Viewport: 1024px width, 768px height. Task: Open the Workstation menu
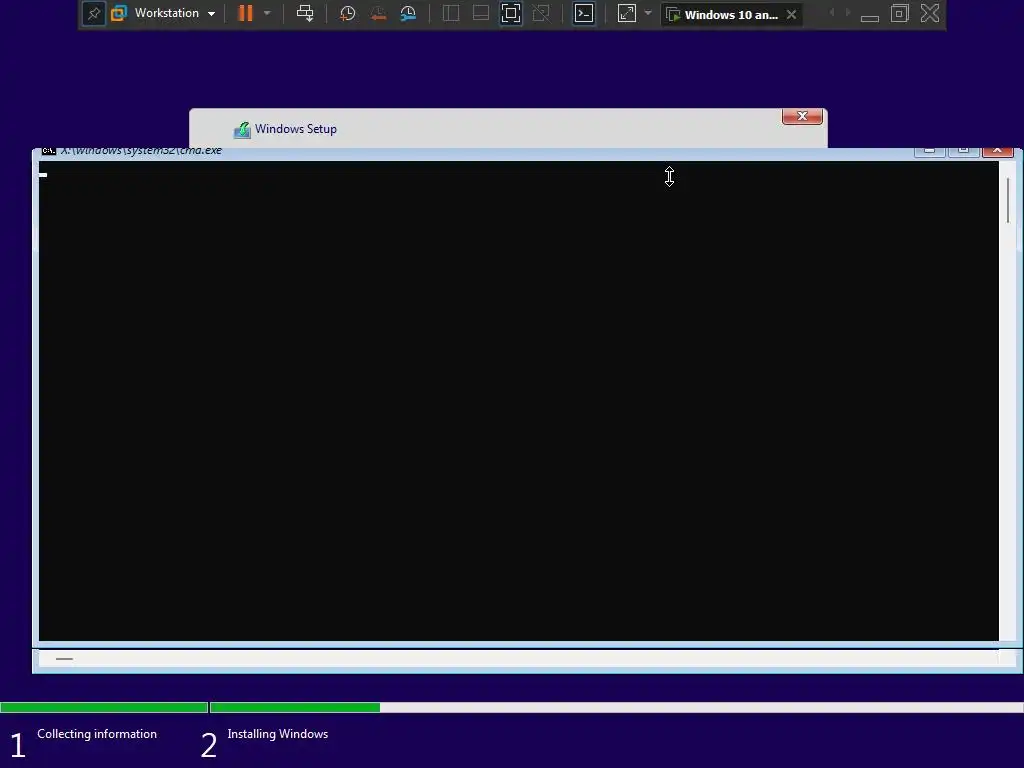point(167,13)
